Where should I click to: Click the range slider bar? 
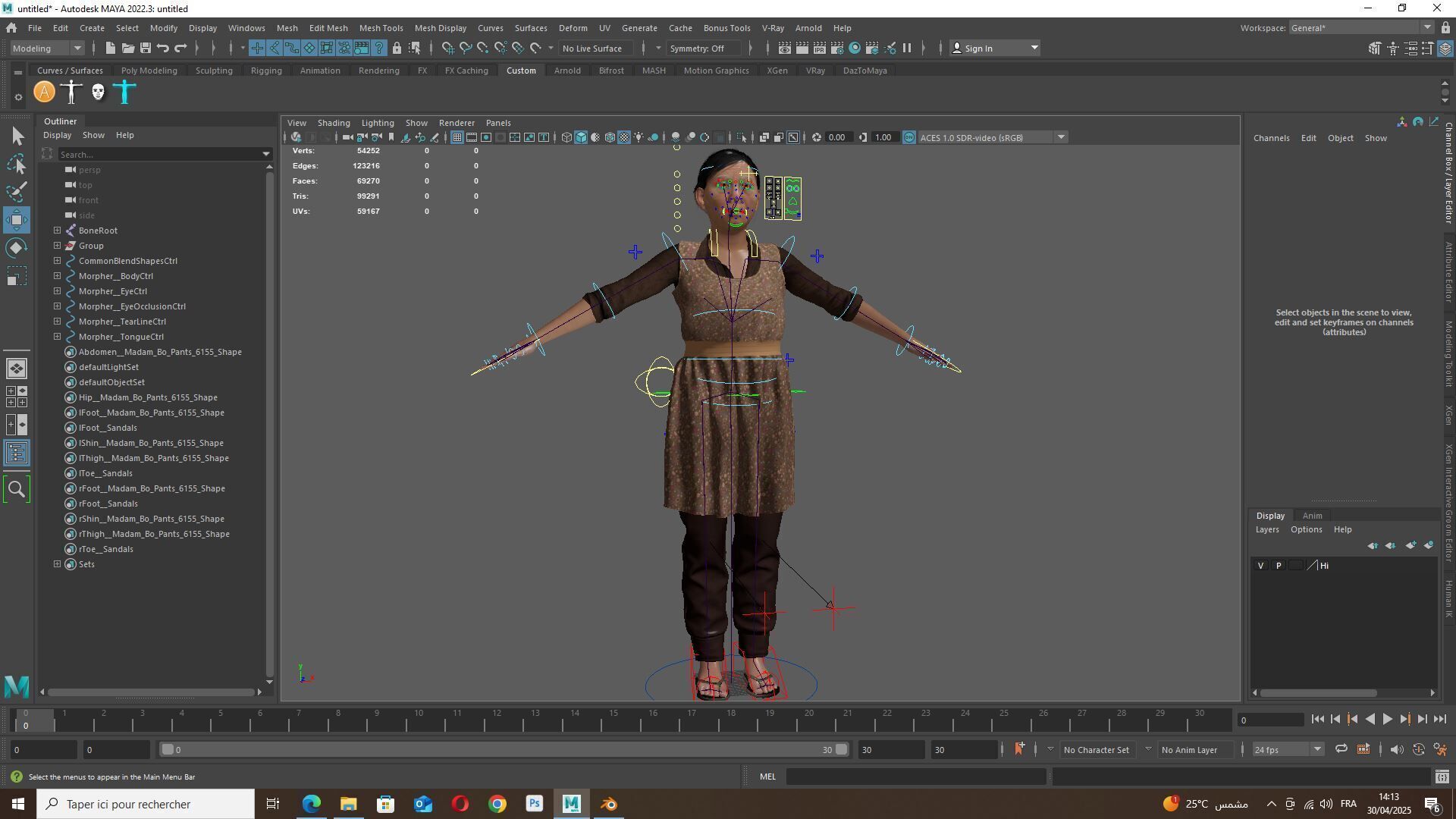[x=504, y=749]
